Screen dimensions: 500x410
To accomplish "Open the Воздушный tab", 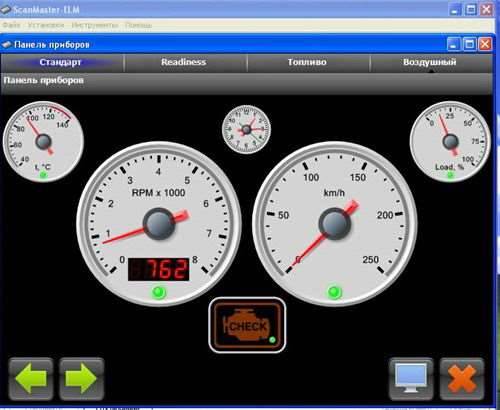I will click(x=430, y=62).
